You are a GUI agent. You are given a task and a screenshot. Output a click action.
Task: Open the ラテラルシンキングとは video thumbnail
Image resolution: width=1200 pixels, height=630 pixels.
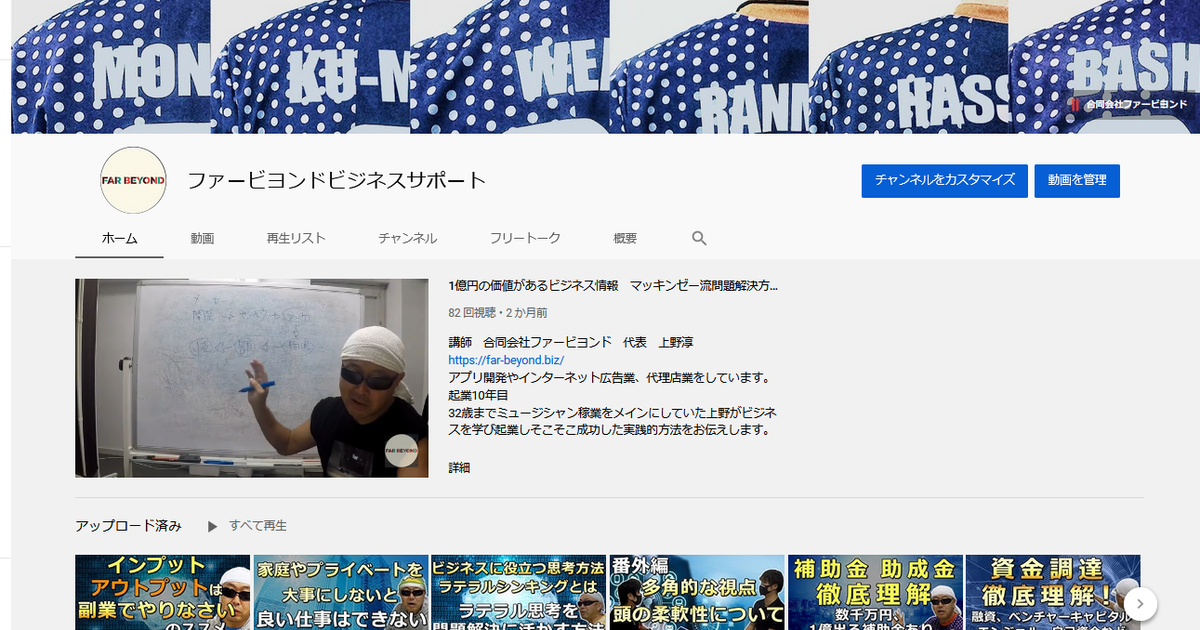pos(519,592)
